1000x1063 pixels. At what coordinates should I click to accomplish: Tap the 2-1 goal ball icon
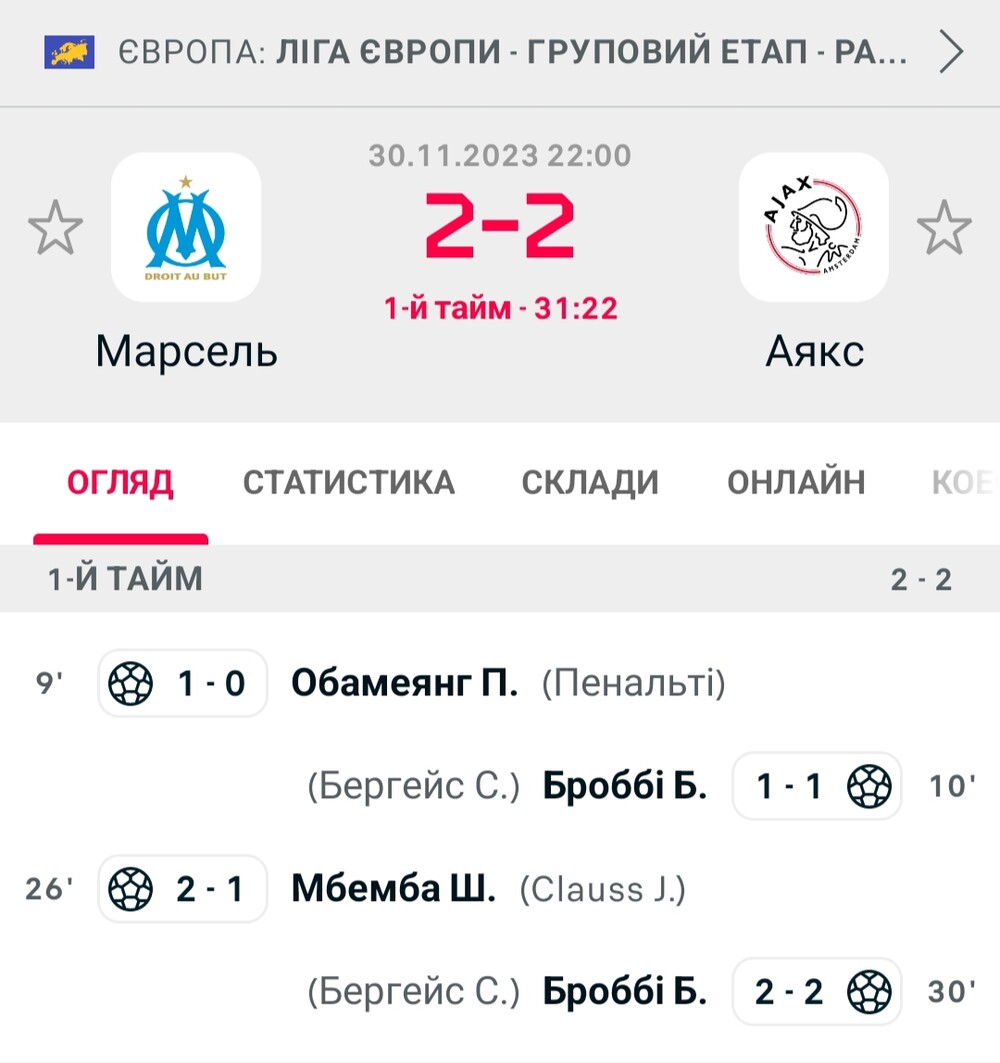tap(131, 889)
